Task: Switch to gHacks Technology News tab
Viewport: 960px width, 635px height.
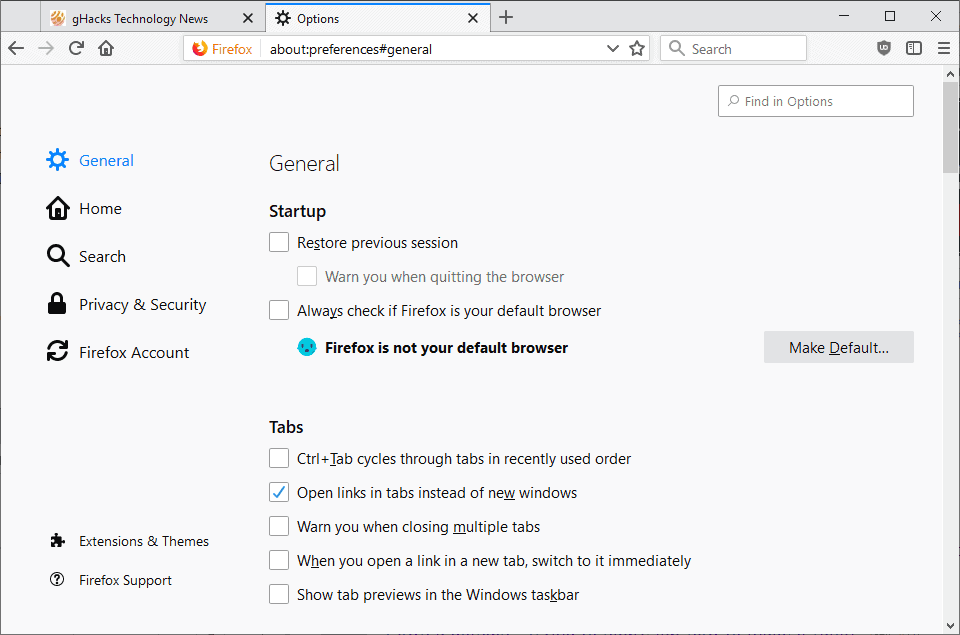Action: [138, 18]
